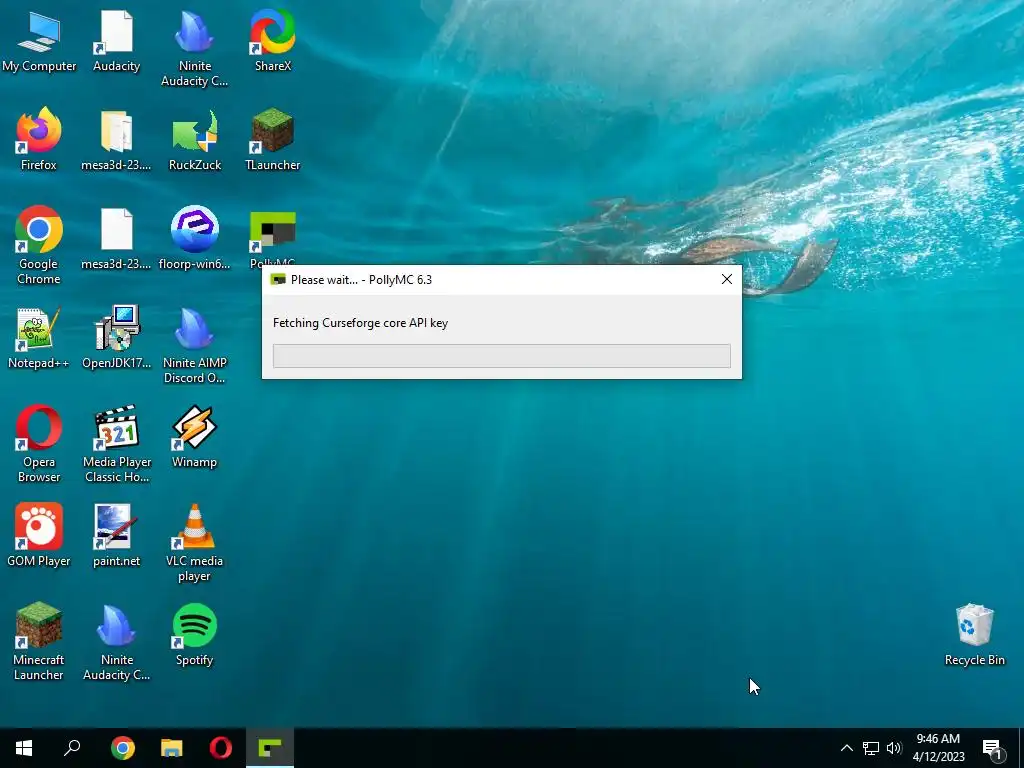Select the floorp-win6 desktop icon
Screen dimensions: 1024x768
[x=195, y=238]
